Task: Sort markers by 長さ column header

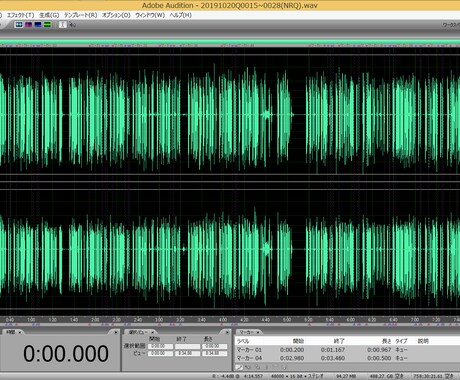Action: click(386, 341)
